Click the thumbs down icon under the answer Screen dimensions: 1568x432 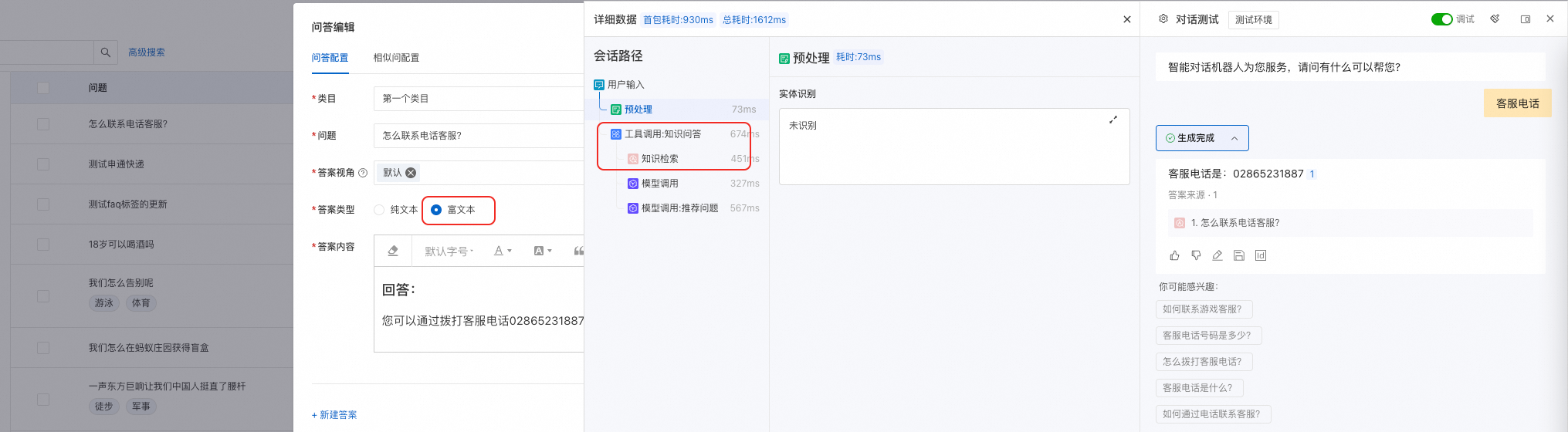(x=1196, y=255)
